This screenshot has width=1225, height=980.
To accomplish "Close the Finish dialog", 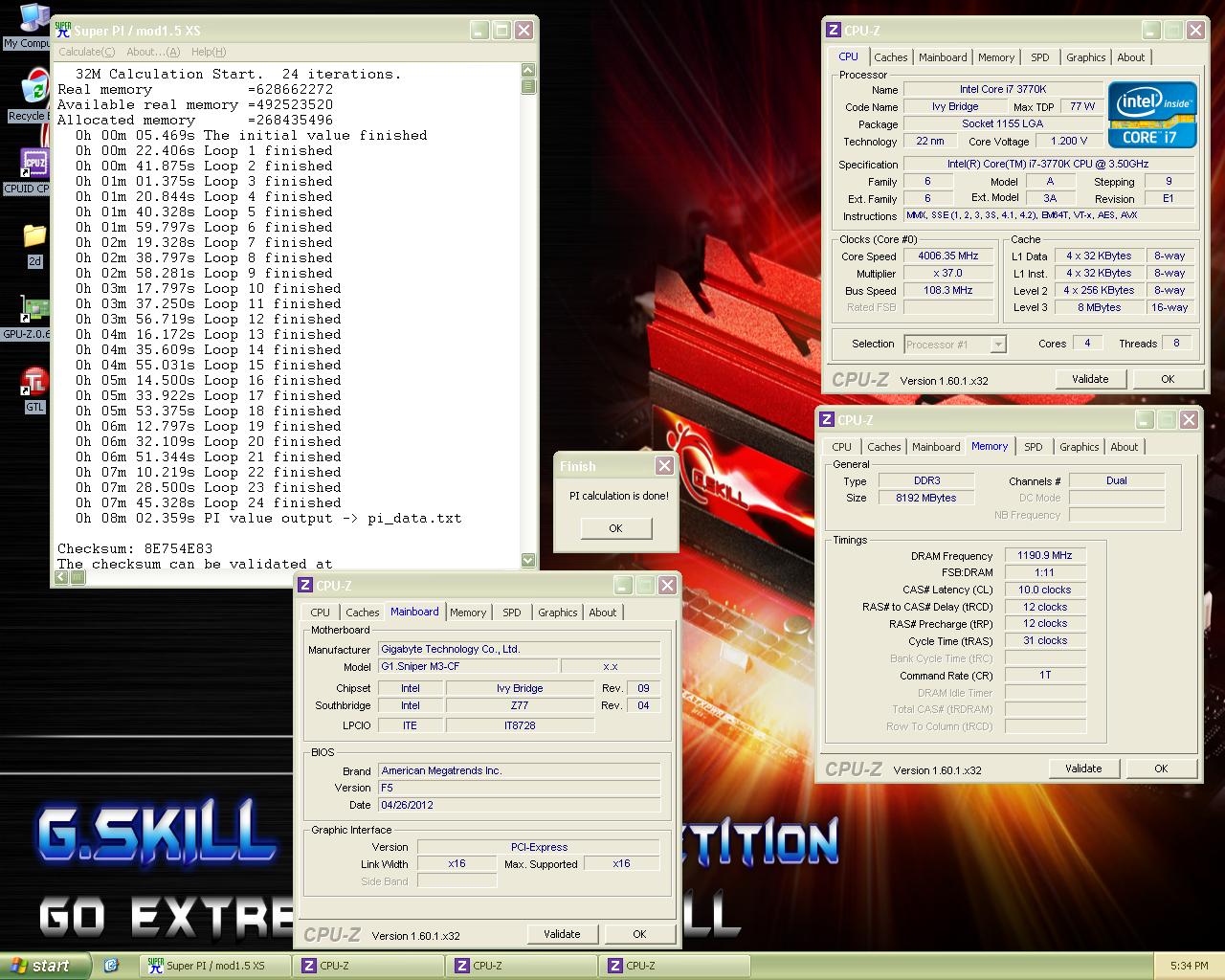I will (x=663, y=466).
